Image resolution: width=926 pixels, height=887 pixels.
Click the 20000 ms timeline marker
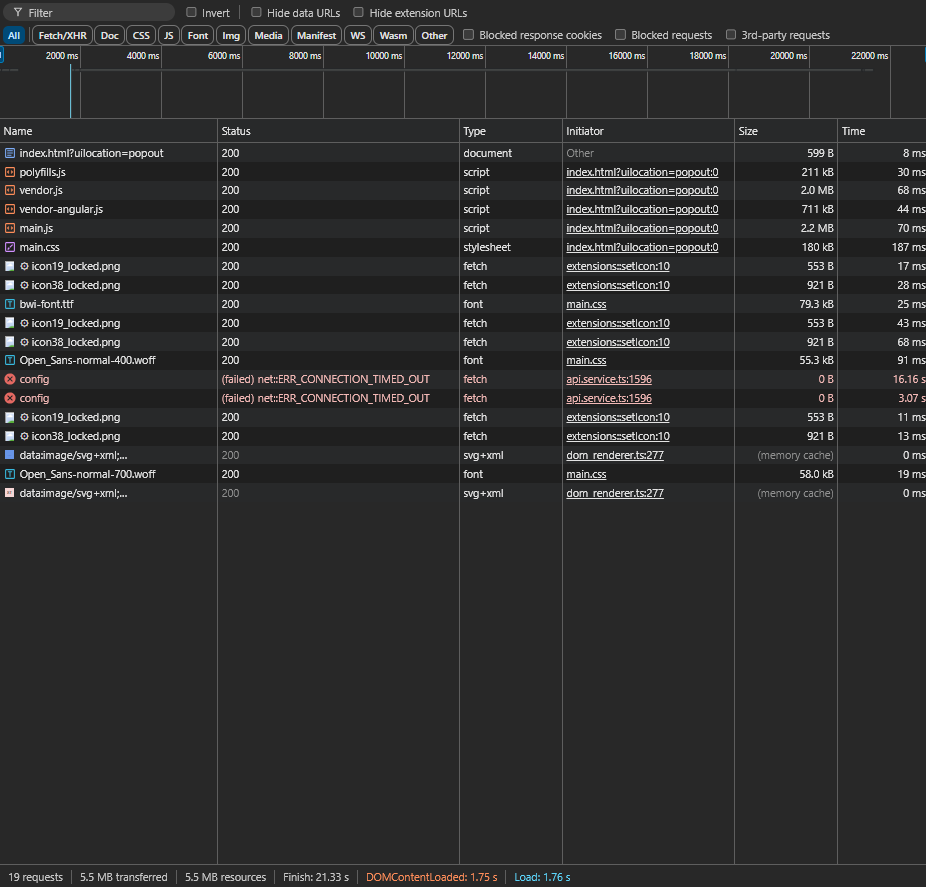788,56
